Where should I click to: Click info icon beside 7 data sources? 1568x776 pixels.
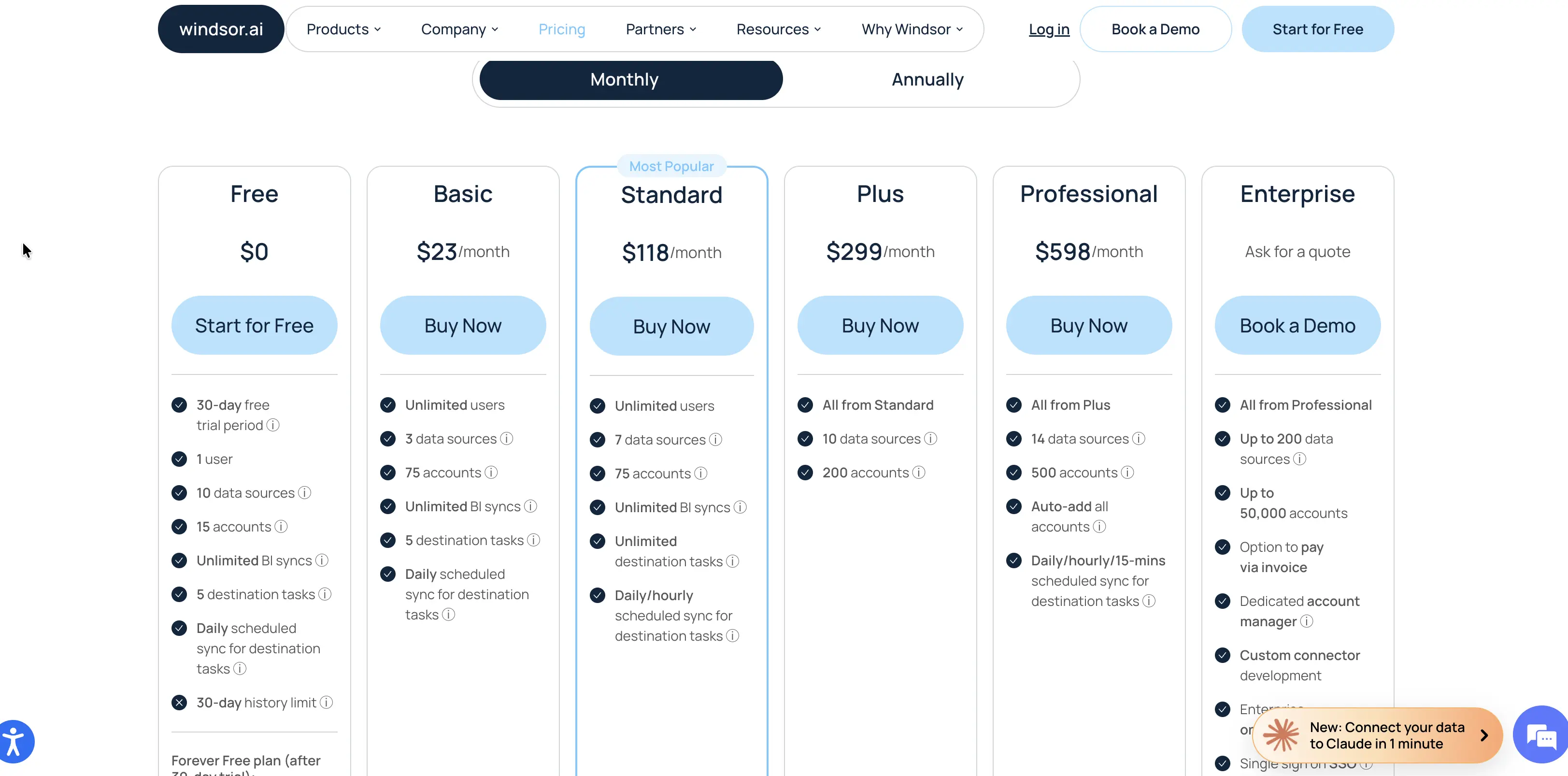[x=715, y=439]
